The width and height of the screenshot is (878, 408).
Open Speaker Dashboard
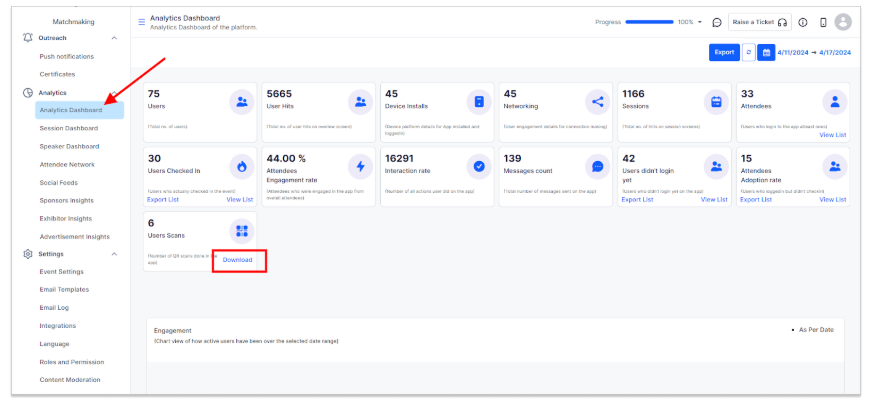(x=69, y=147)
